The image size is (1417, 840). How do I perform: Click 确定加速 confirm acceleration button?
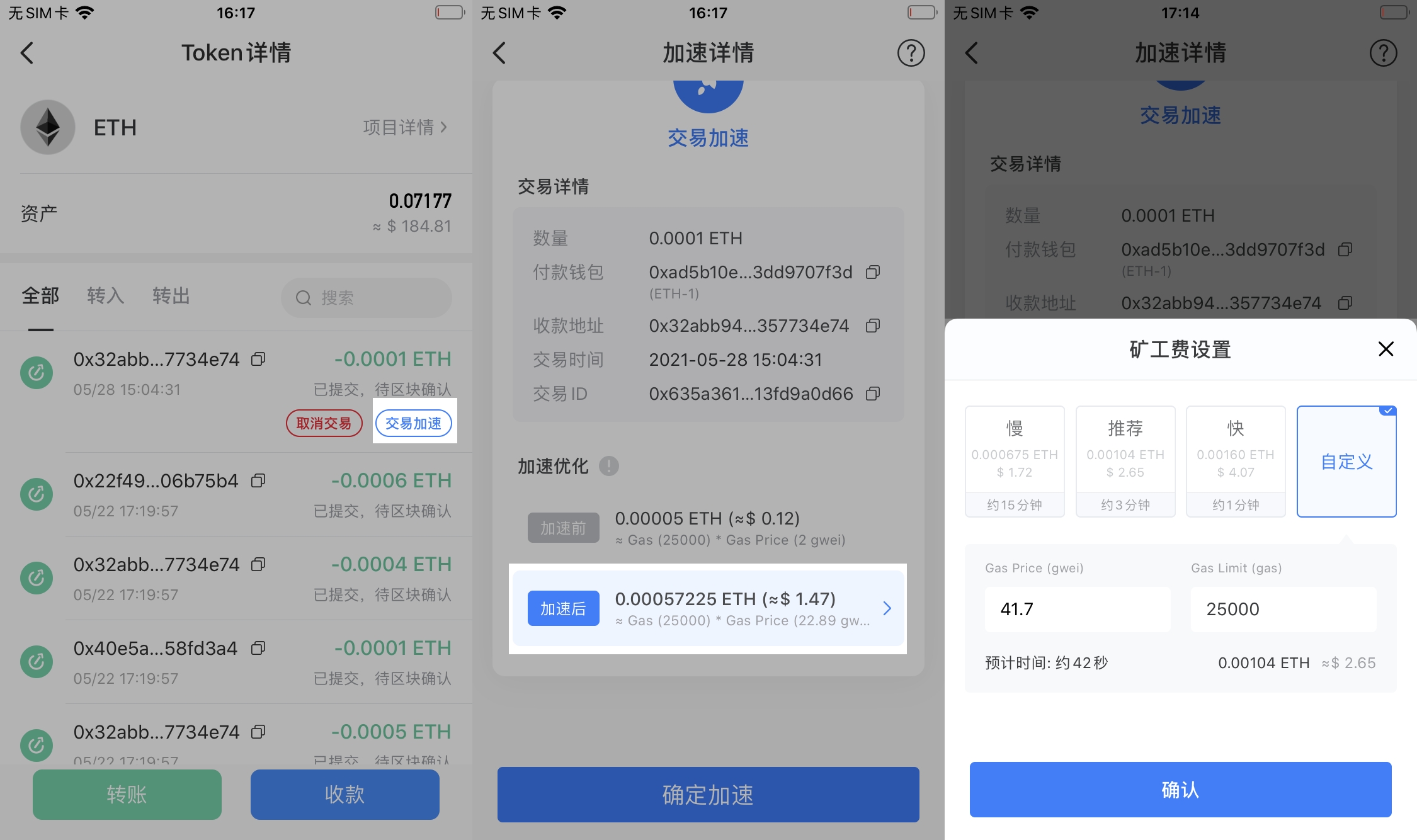(707, 796)
